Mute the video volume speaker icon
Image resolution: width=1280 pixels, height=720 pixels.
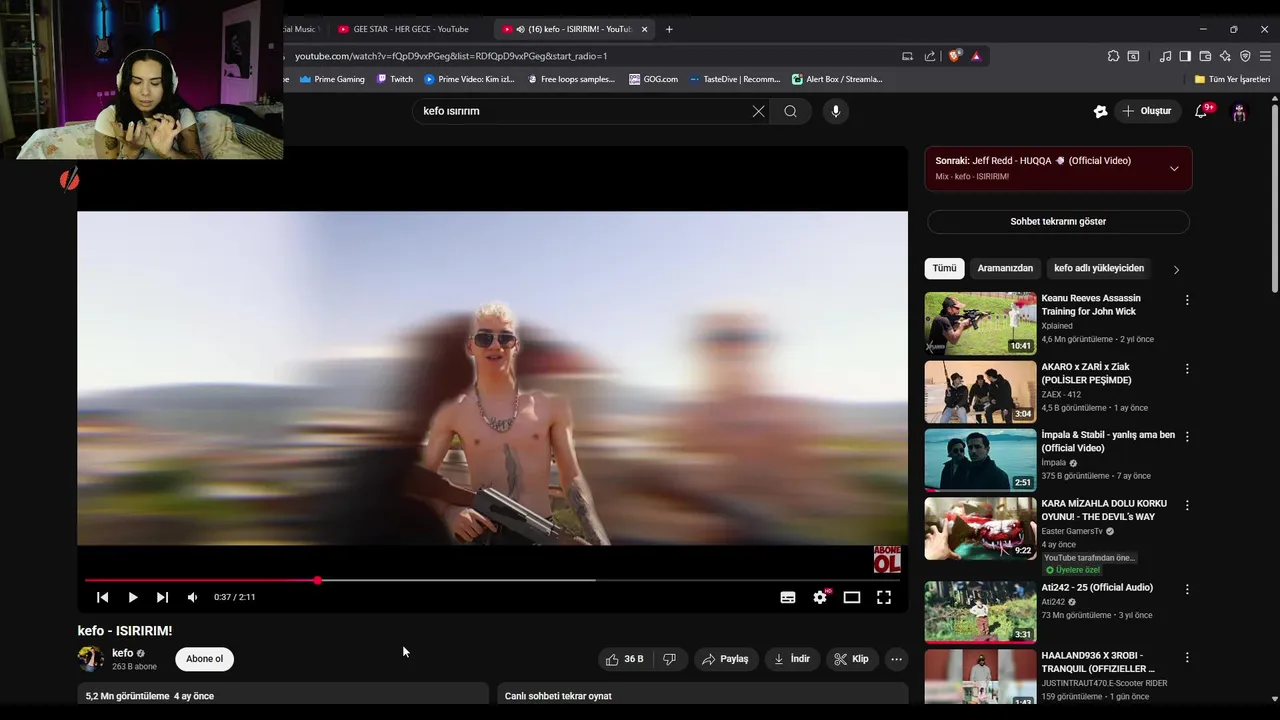pyautogui.click(x=192, y=597)
